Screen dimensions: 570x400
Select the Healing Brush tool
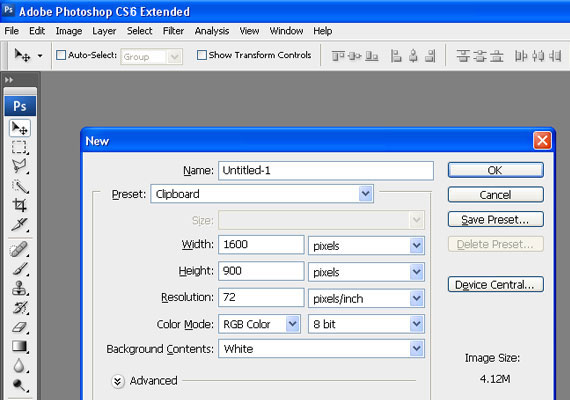tap(19, 249)
